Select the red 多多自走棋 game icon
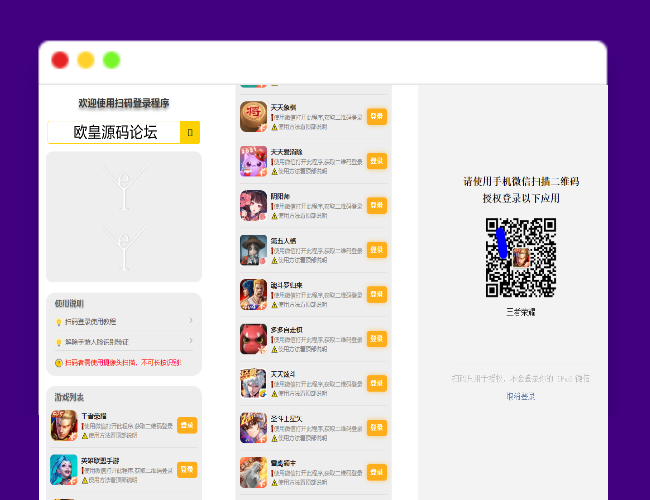This screenshot has width=650, height=500. tap(254, 339)
